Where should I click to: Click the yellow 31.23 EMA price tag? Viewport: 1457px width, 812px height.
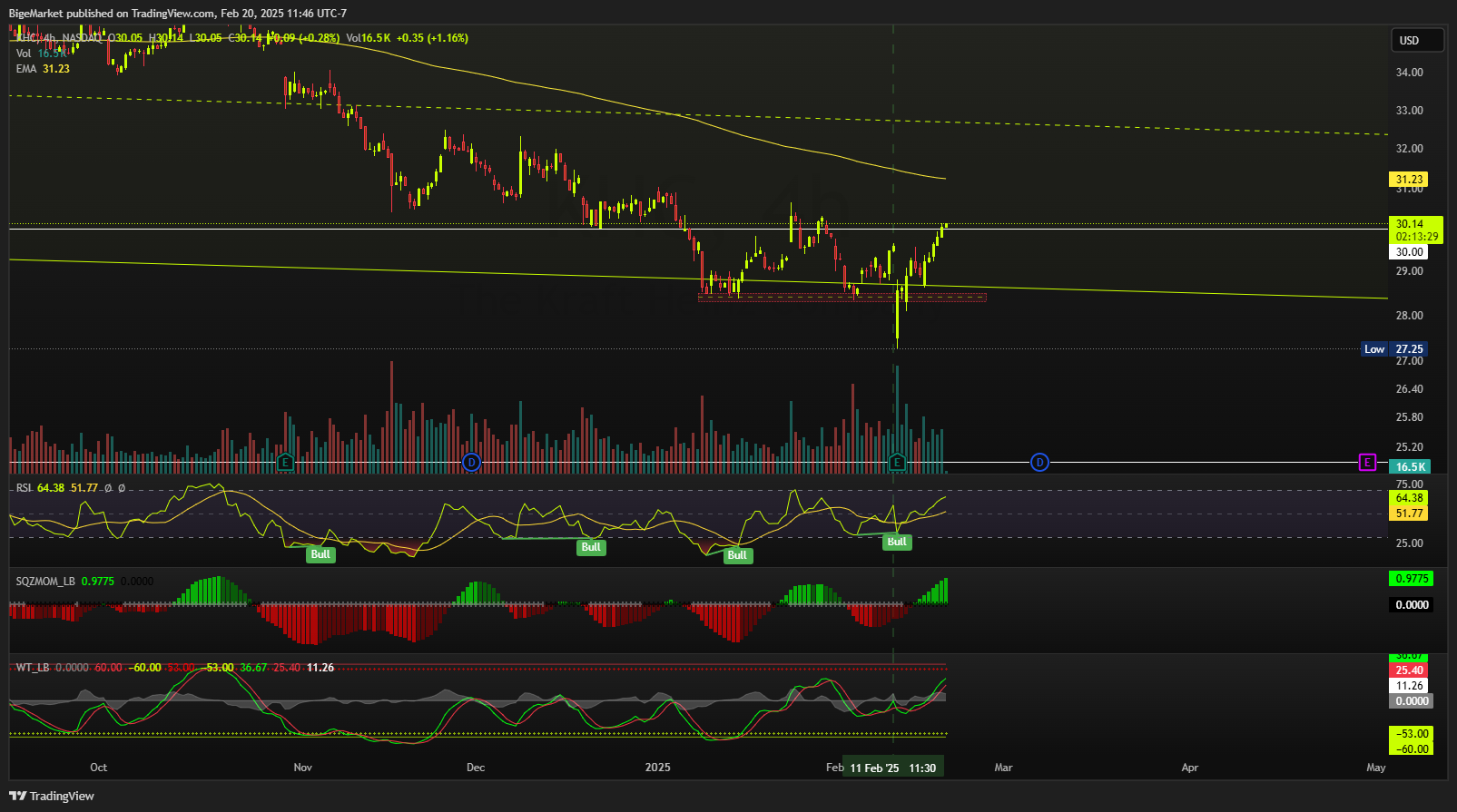click(1409, 180)
